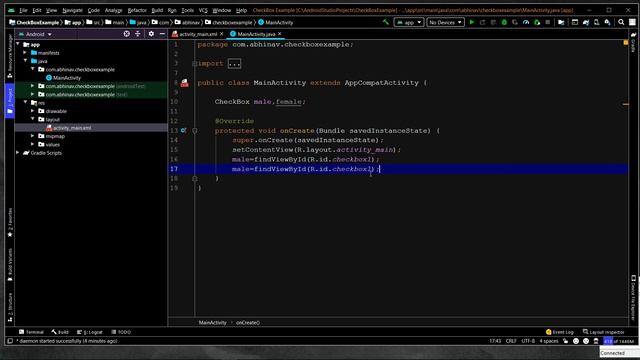Expand Gradle Scripts node
The width and height of the screenshot is (640, 360).
click(x=18, y=153)
